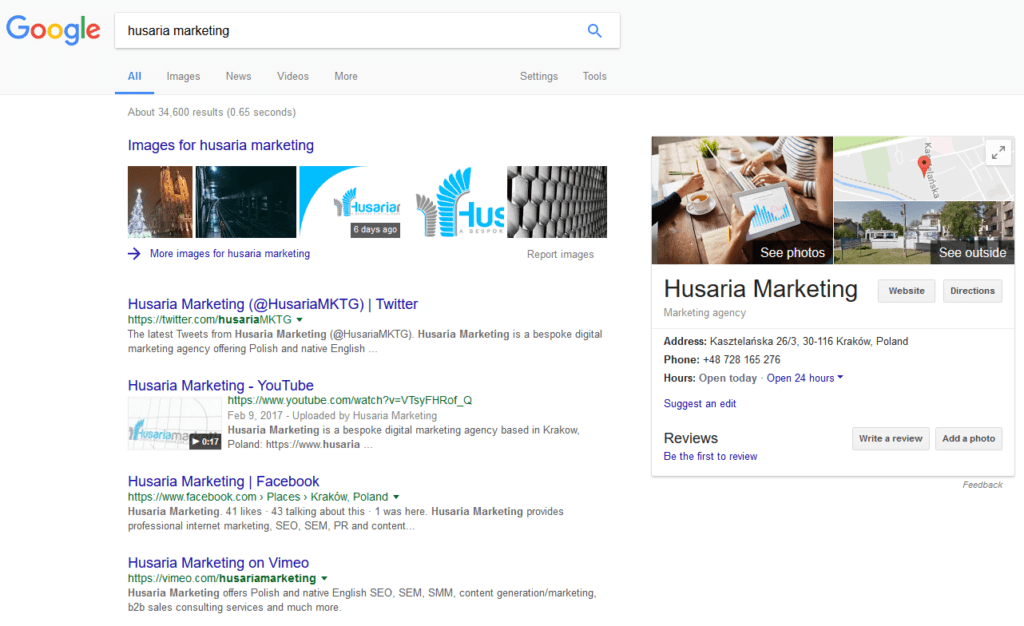Click See outside street view image
1024x626 pixels.
[924, 233]
